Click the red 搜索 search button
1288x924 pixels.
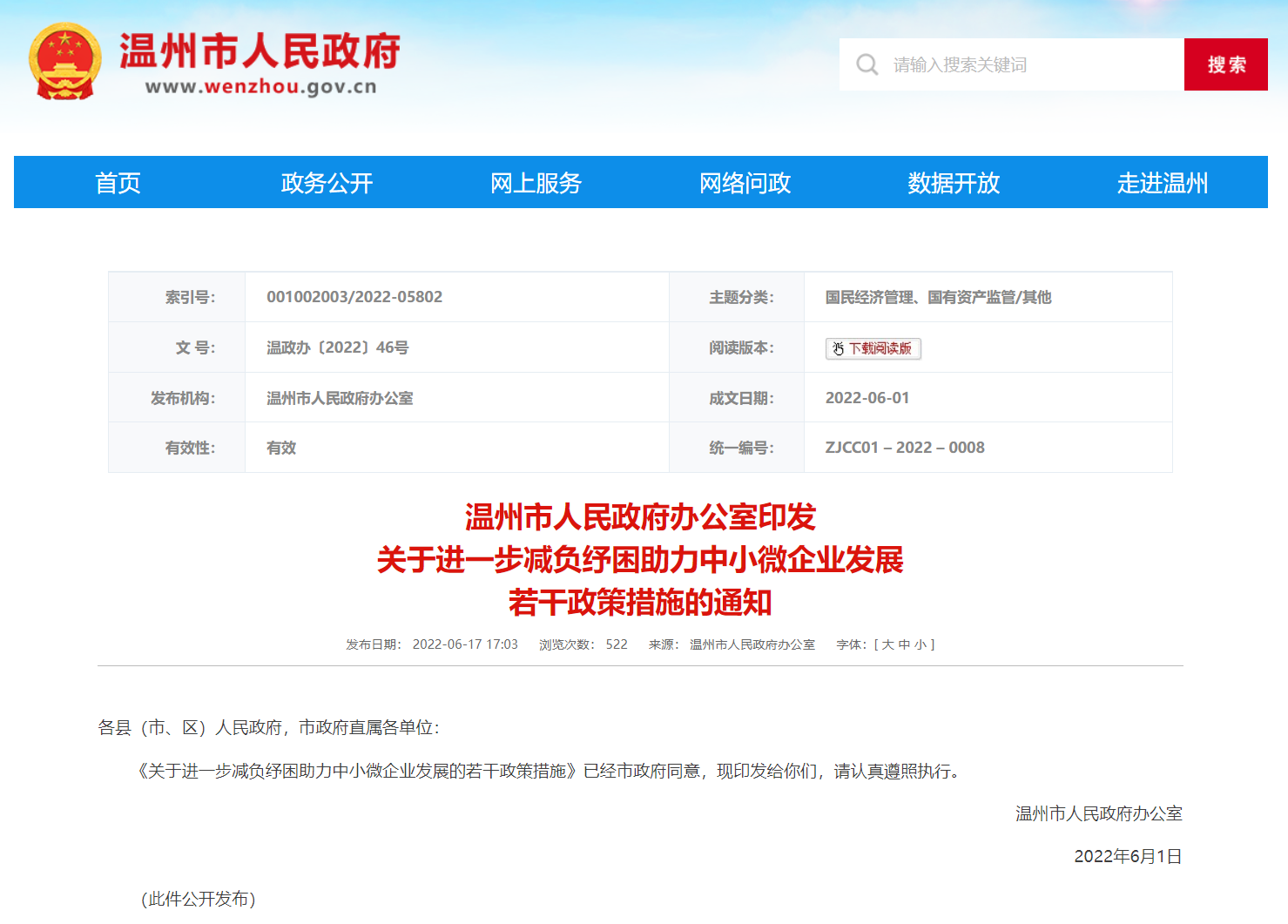[1225, 64]
